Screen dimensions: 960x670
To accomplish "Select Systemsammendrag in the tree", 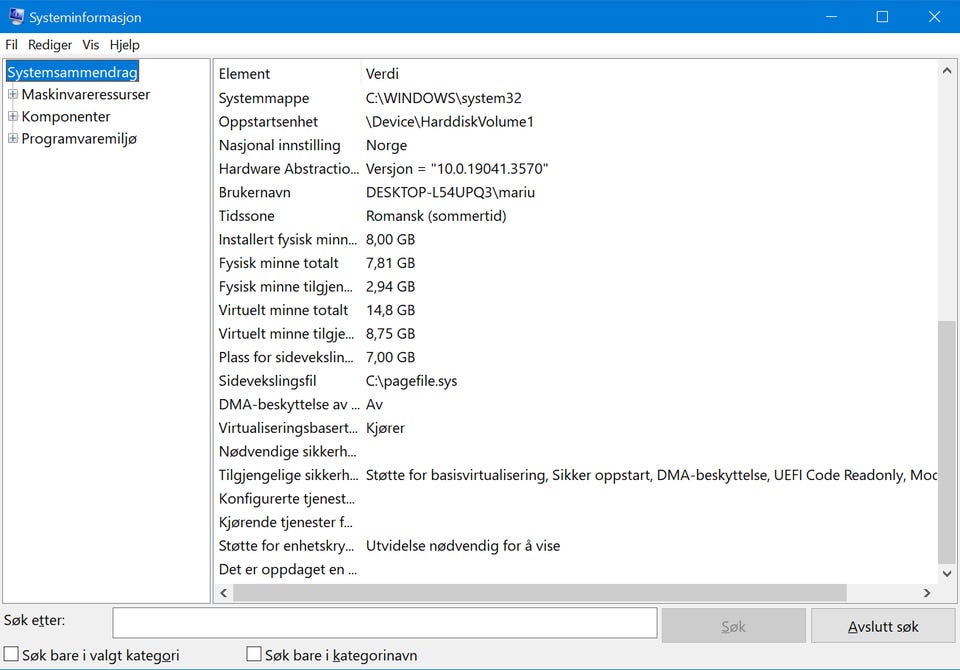I will 72,72.
